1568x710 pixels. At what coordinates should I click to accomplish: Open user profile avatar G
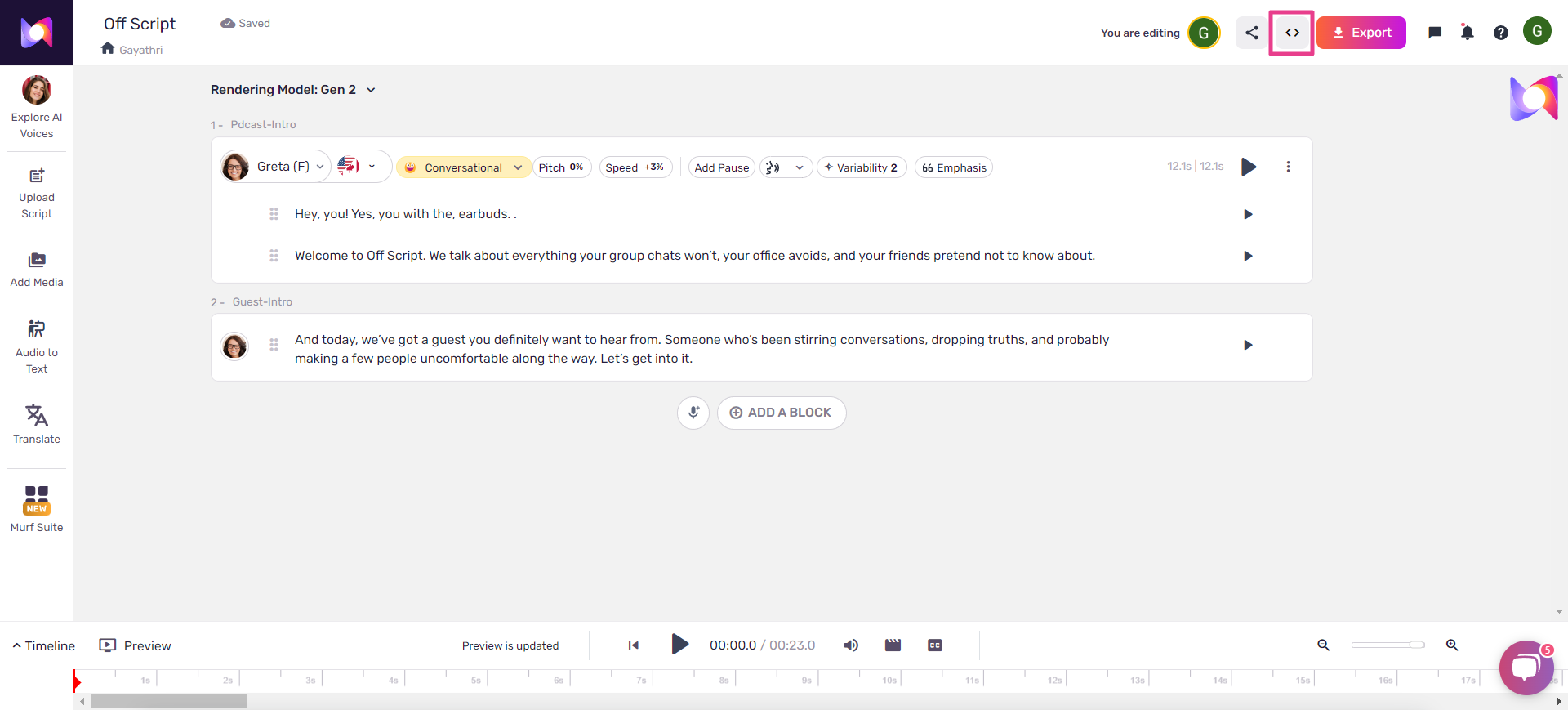coord(1537,31)
